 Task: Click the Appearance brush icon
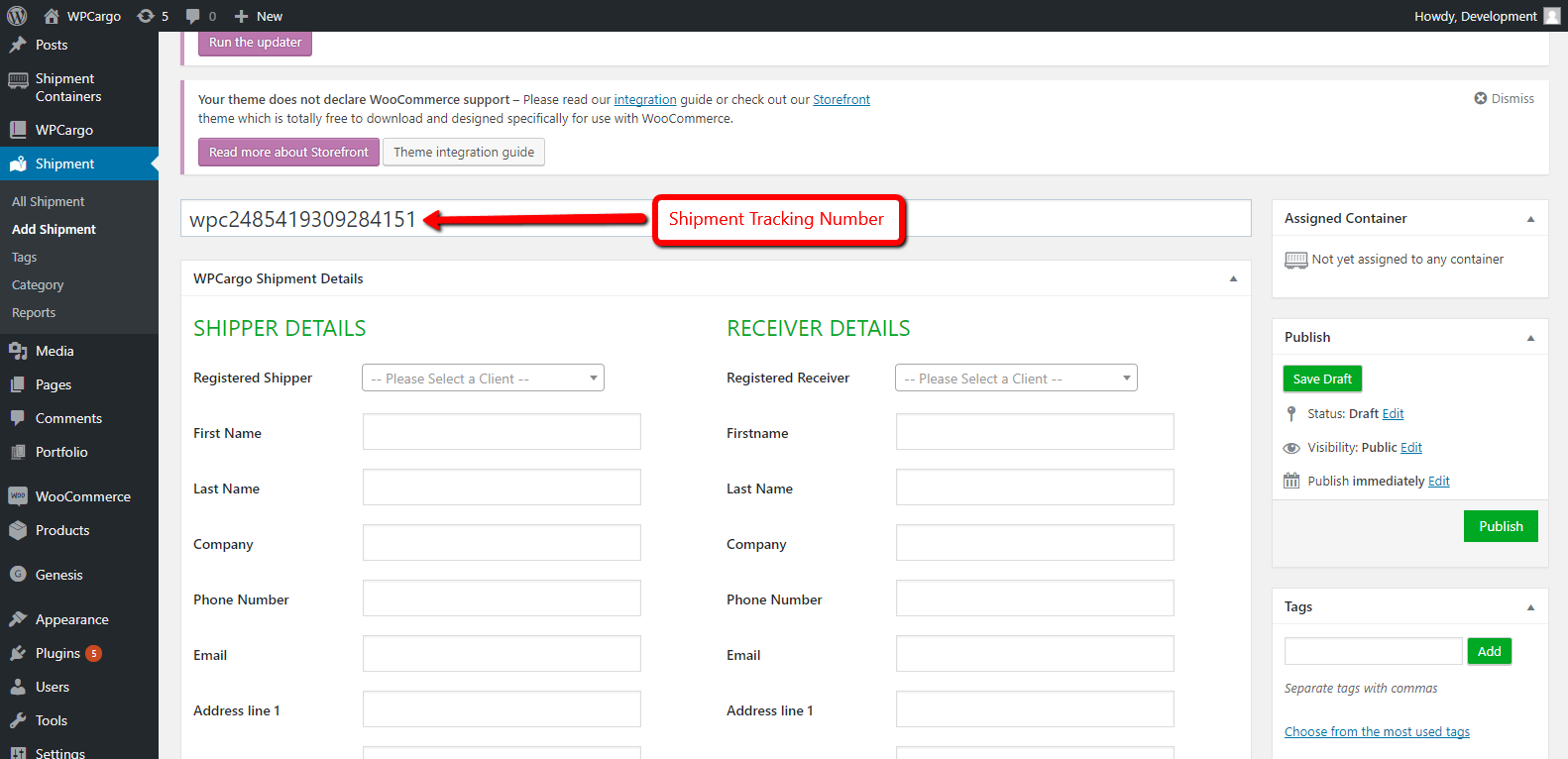(18, 619)
